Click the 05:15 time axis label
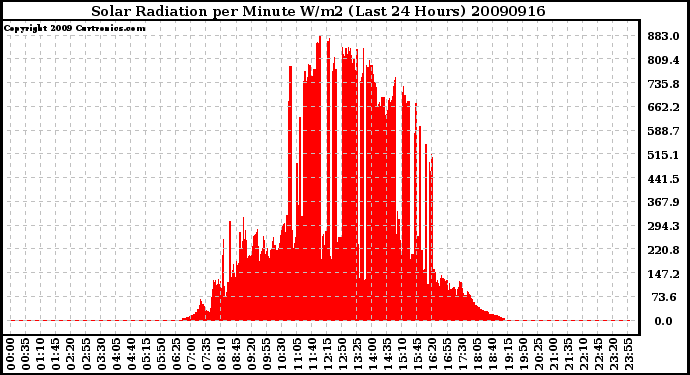Viewport: 690px width, 375px height. coord(146,354)
